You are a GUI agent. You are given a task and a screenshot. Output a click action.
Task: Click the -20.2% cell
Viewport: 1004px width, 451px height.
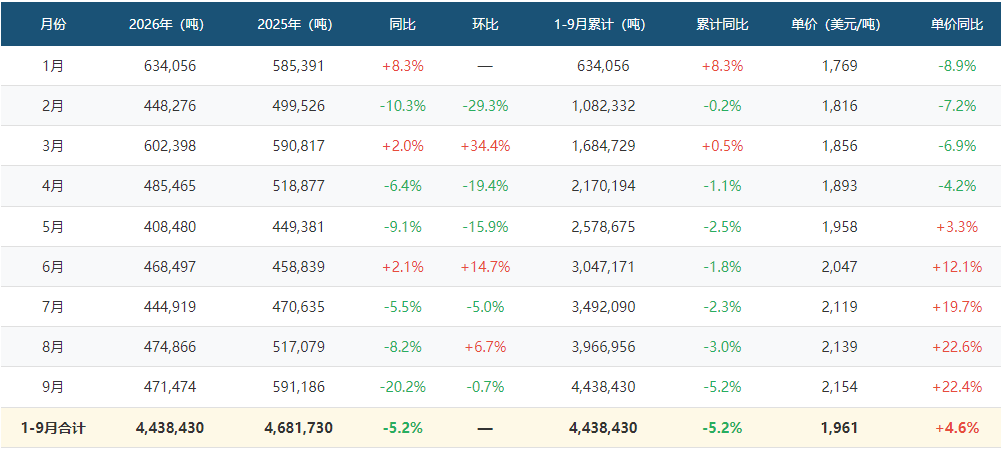coord(403,388)
